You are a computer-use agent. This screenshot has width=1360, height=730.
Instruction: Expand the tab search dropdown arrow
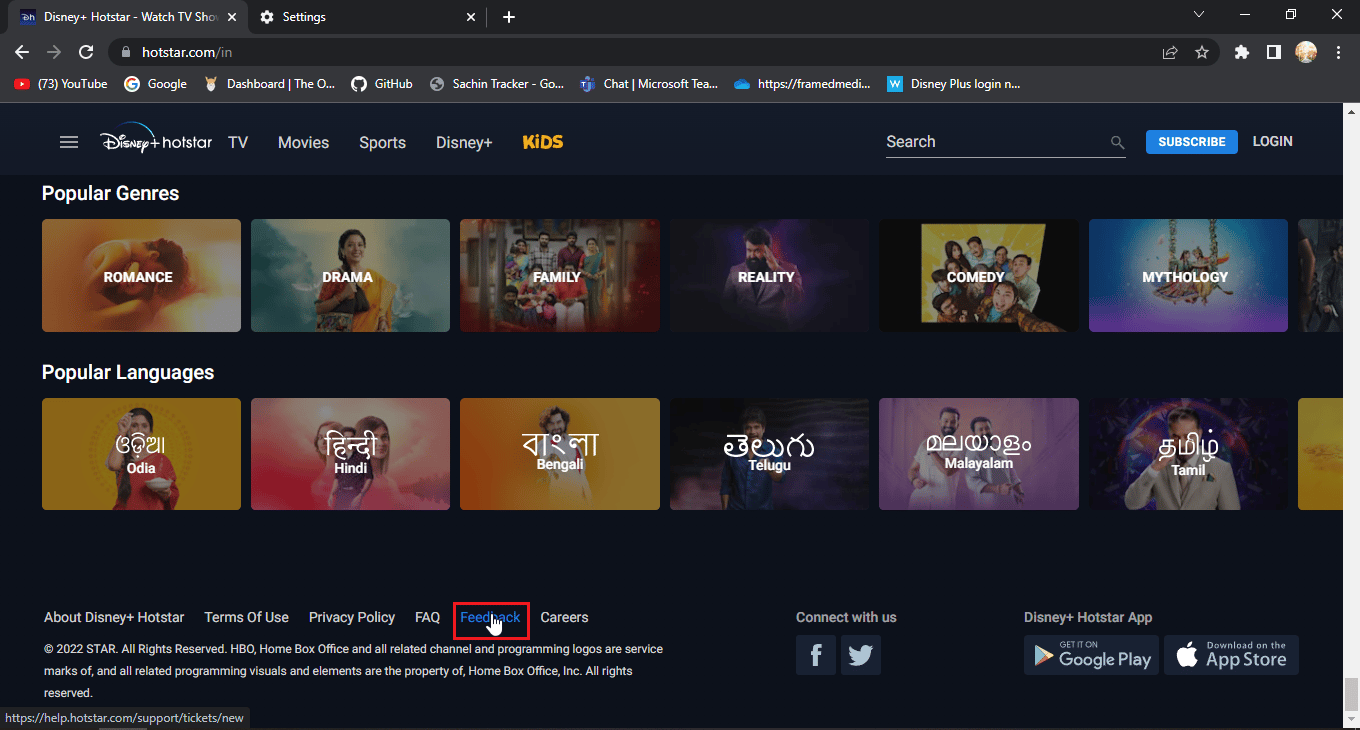(x=1200, y=15)
